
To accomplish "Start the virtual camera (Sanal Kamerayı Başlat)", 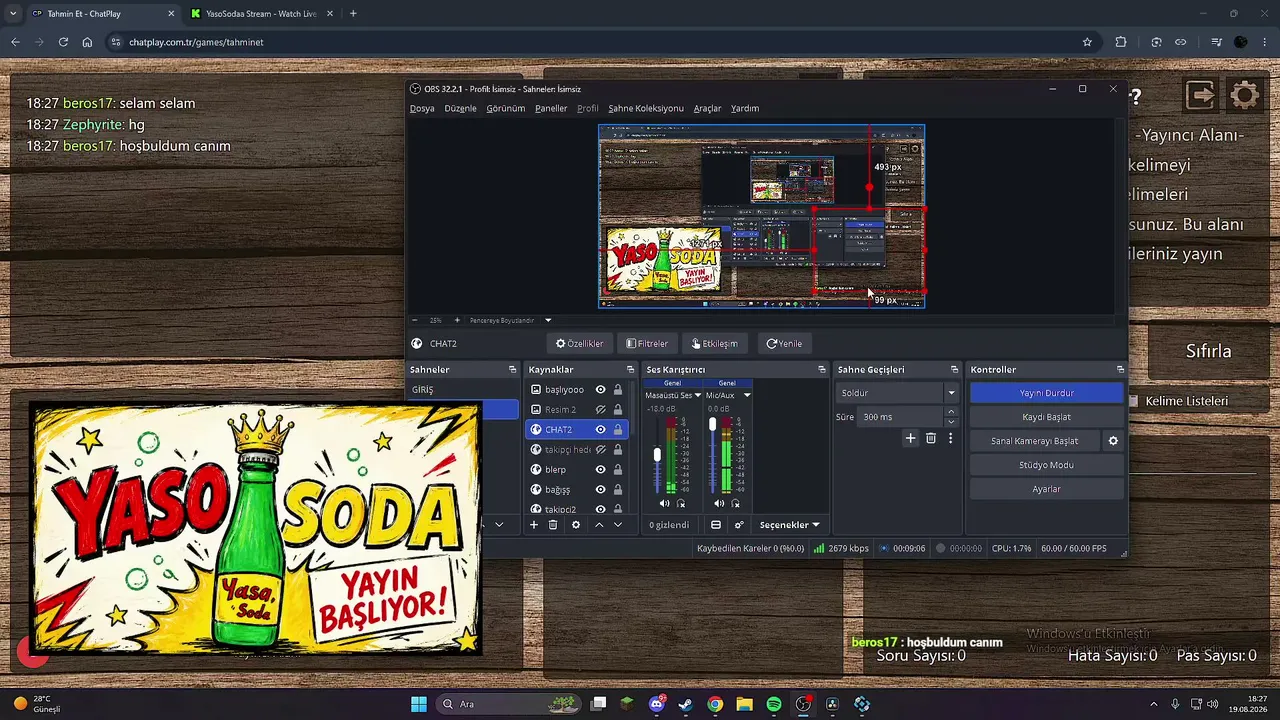I will click(1034, 441).
